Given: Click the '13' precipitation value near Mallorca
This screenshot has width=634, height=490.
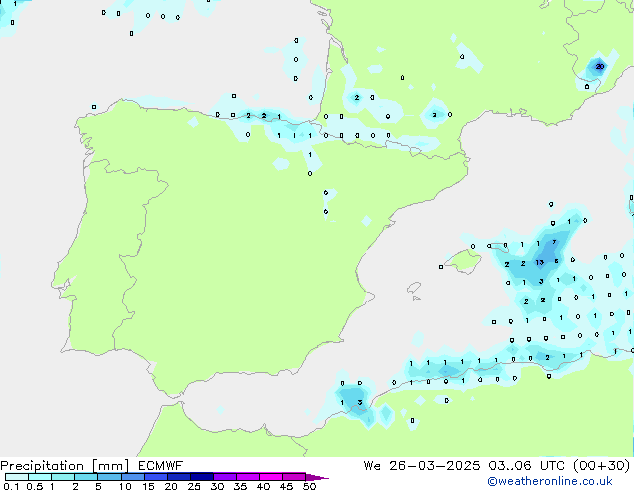Looking at the screenshot, I should coord(539,263).
